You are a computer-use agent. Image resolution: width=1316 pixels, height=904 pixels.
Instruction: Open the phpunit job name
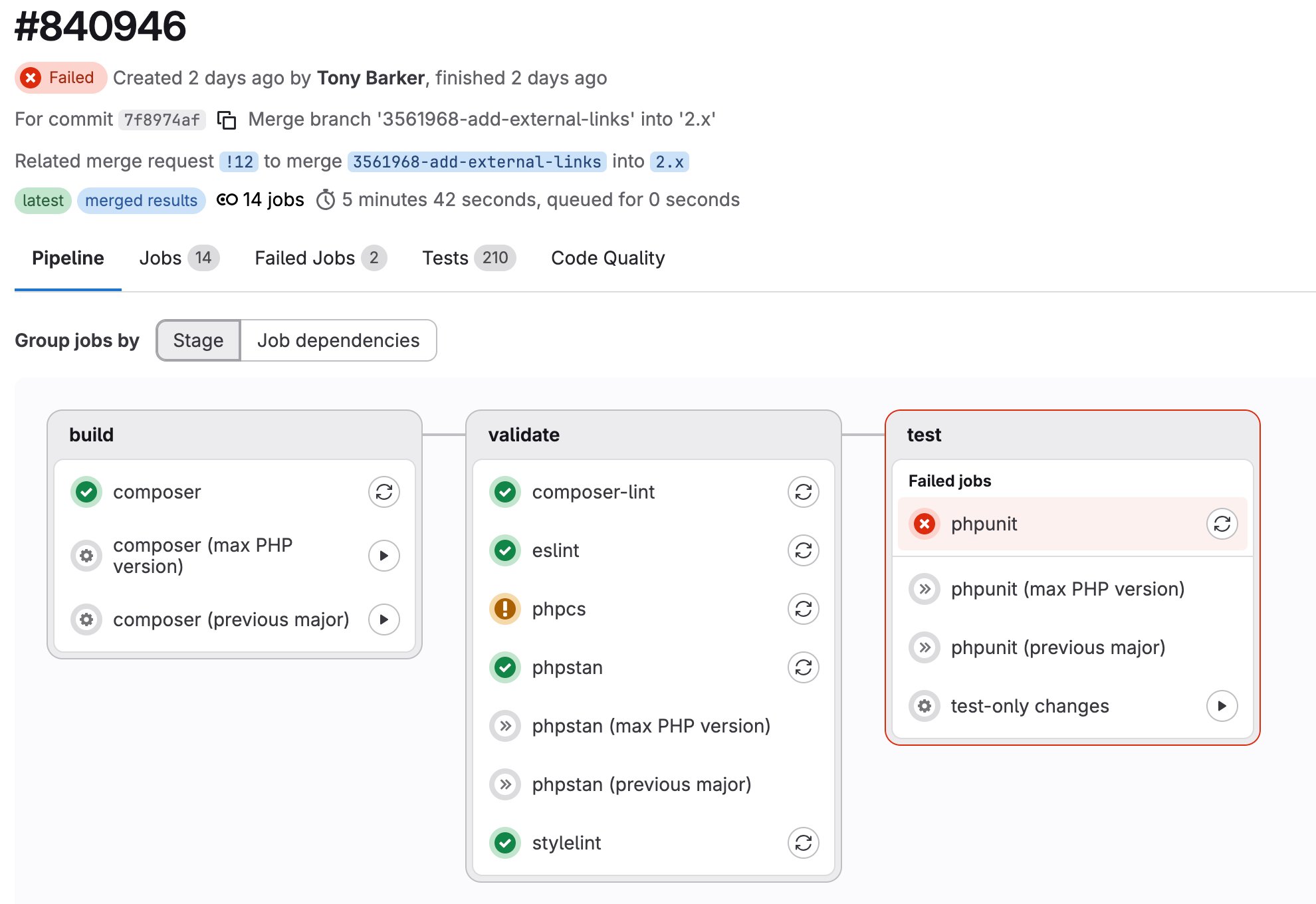click(984, 524)
